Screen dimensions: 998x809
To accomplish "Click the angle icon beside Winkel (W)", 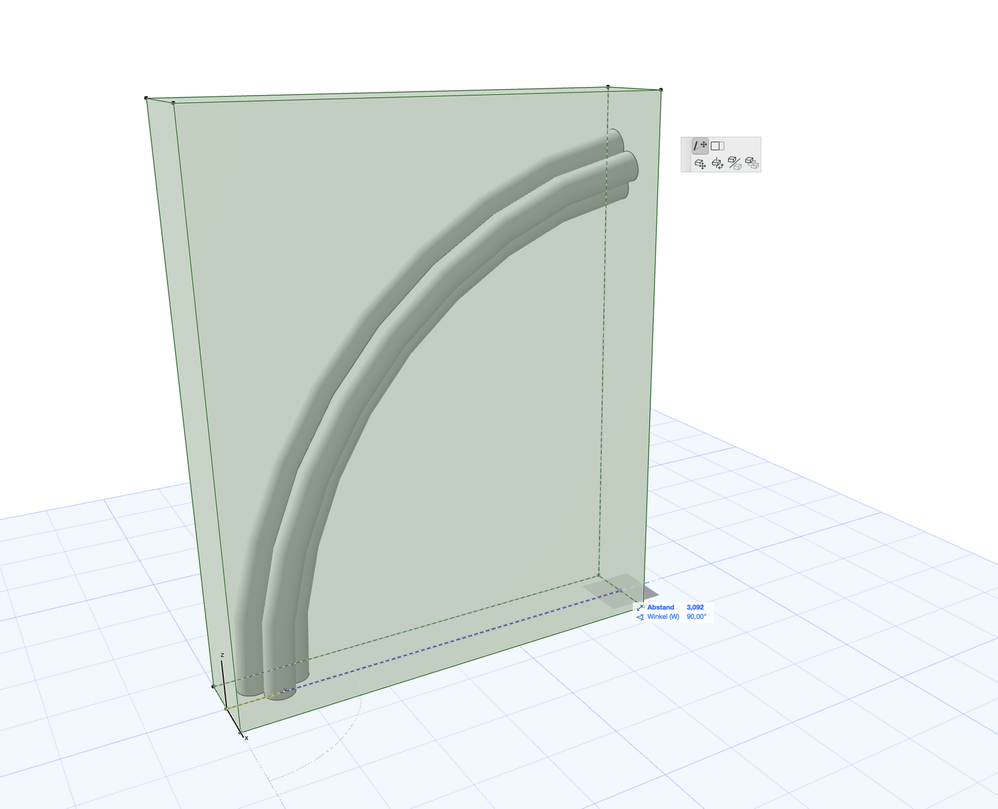I will [x=640, y=616].
